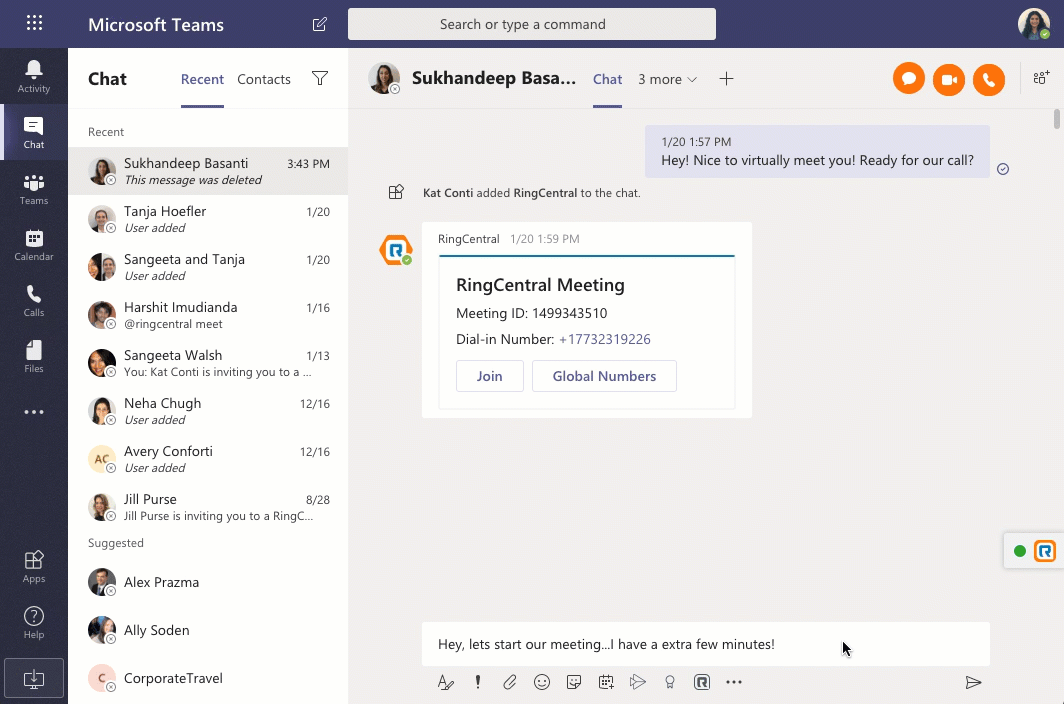Toggle the read receipt checkmark on the greeting message
Image resolution: width=1064 pixels, height=704 pixels.
pos(1003,170)
